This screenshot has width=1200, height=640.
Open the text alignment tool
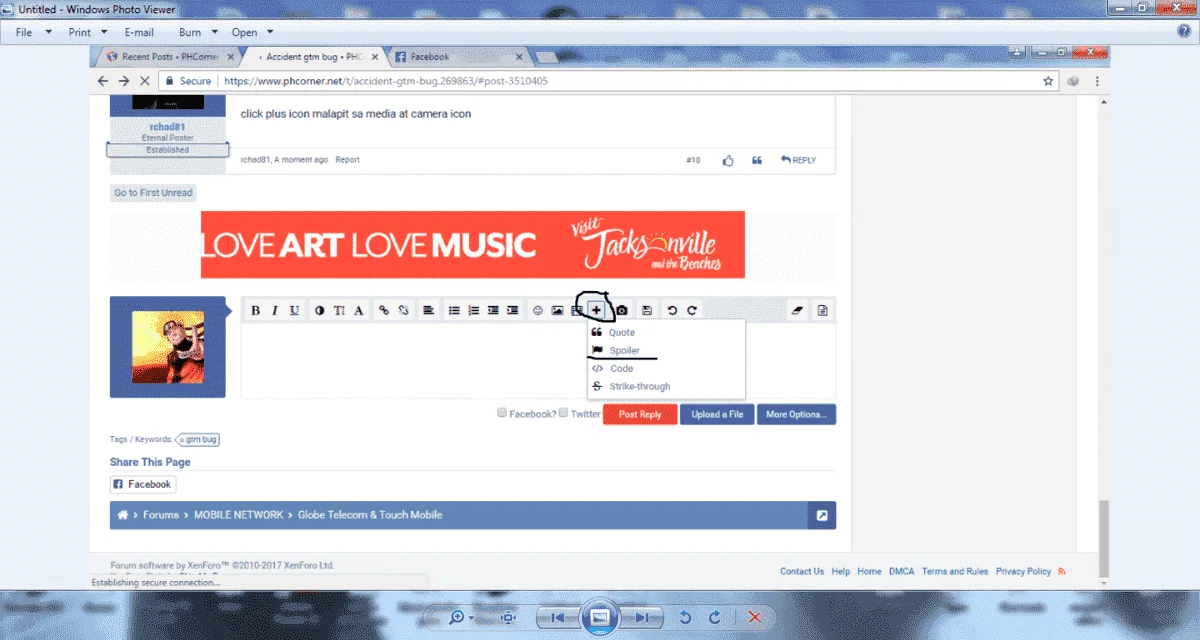(428, 311)
